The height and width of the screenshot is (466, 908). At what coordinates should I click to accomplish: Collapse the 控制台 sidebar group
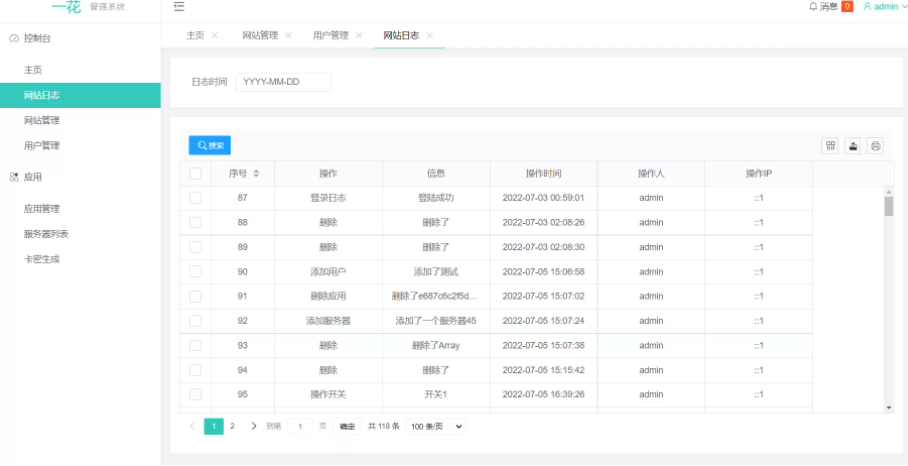click(38, 38)
